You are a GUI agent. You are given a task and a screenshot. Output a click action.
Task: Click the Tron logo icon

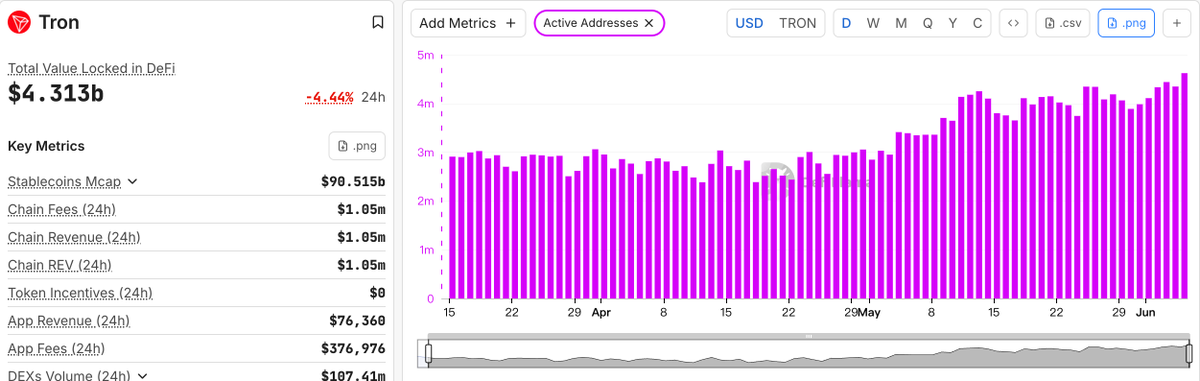coord(19,22)
